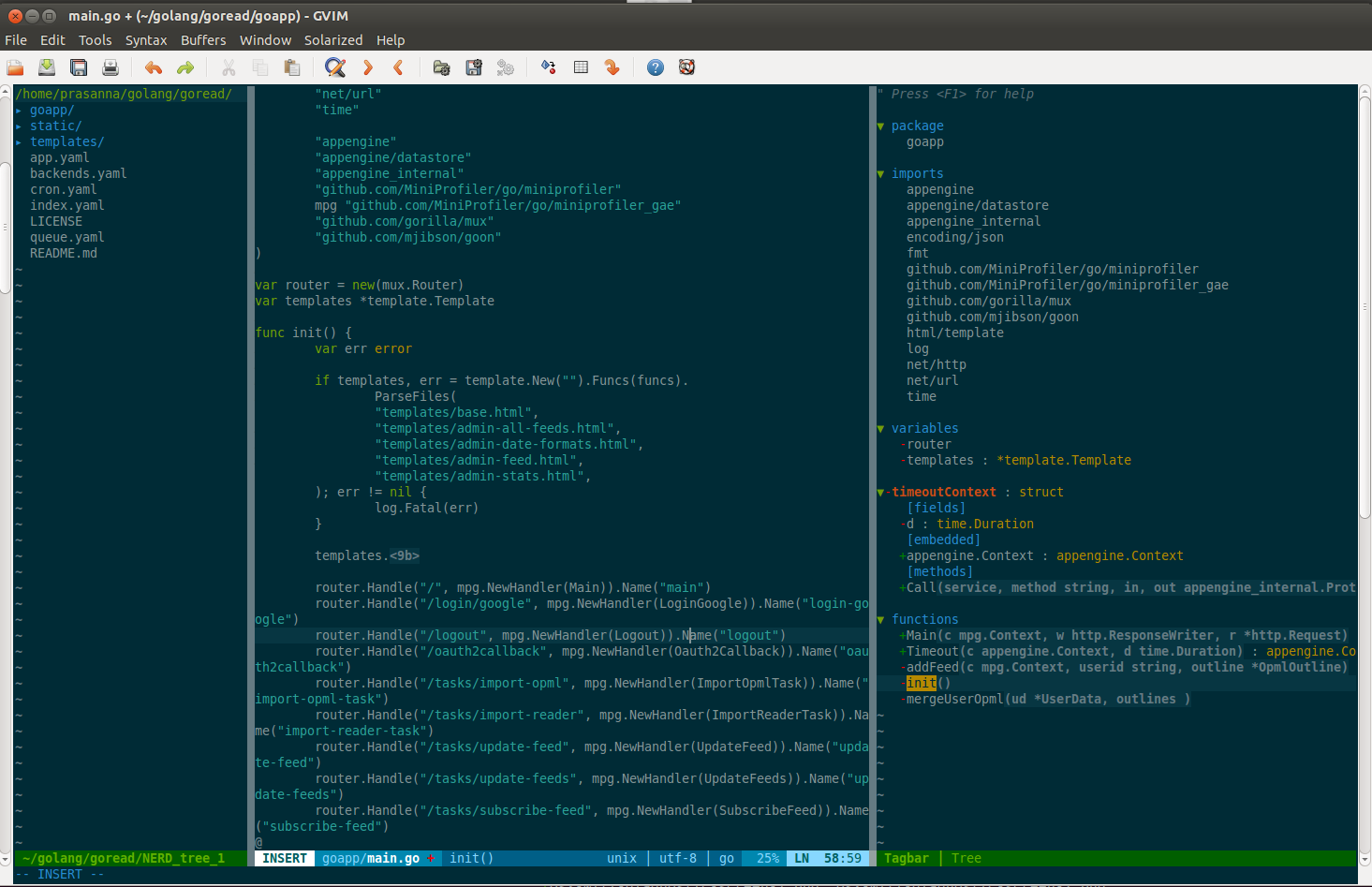Click the Copy toolbar icon
This screenshot has width=1372, height=887.
pos(260,67)
